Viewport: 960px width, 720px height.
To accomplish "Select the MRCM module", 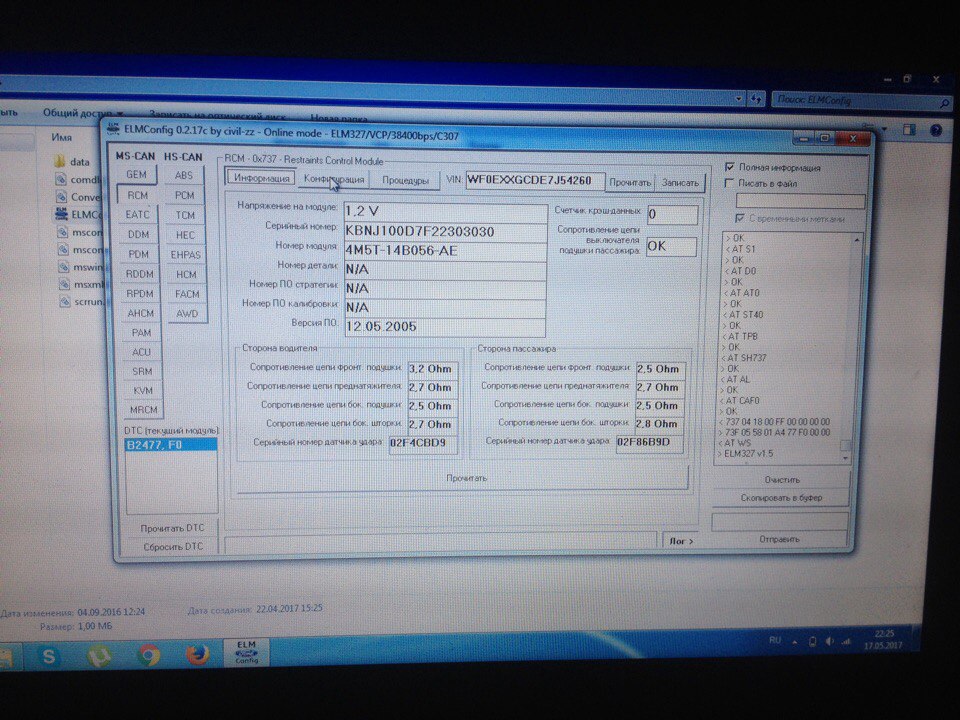I will (x=144, y=410).
